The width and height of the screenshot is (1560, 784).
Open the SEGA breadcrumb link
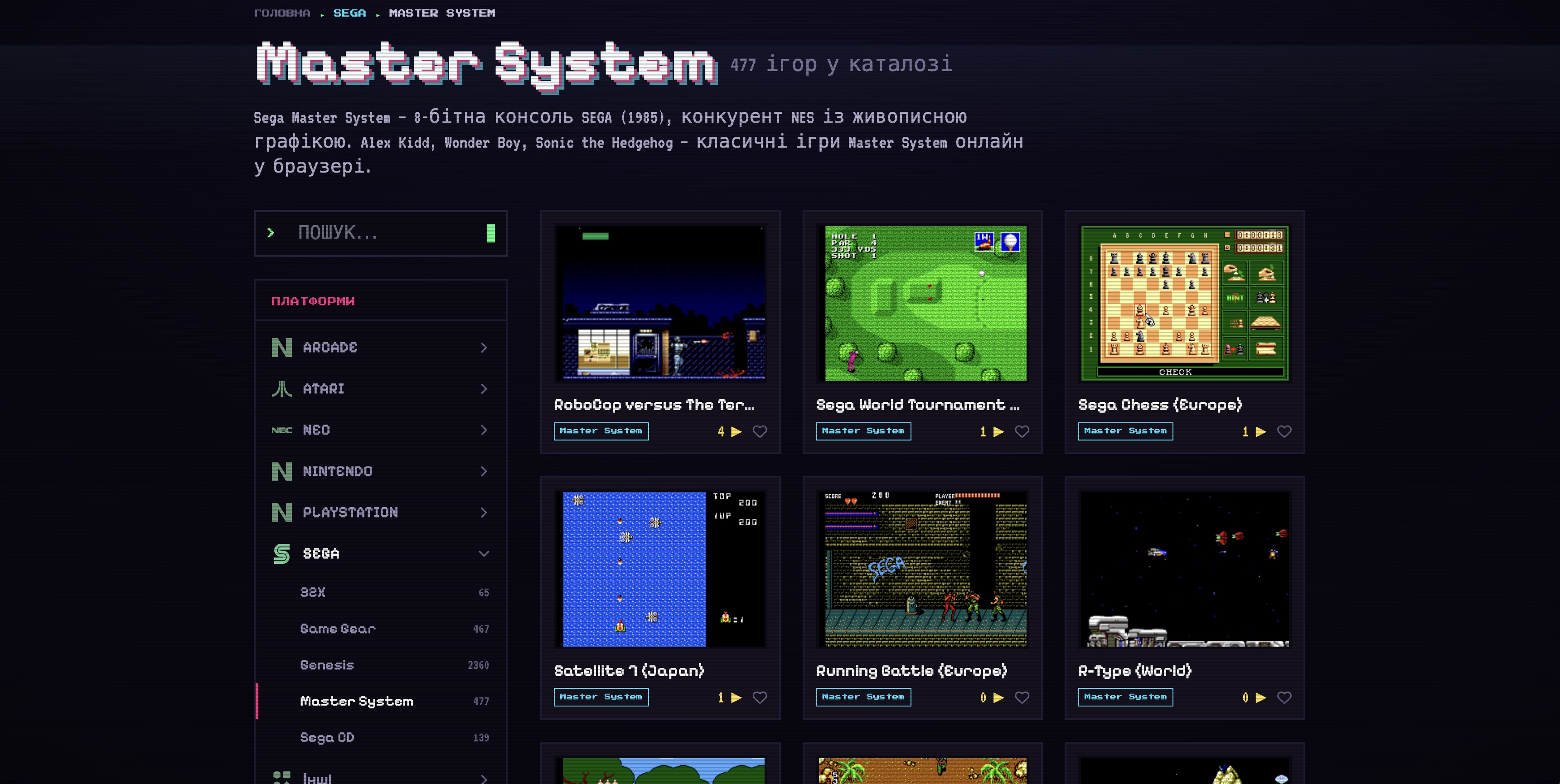click(x=349, y=13)
